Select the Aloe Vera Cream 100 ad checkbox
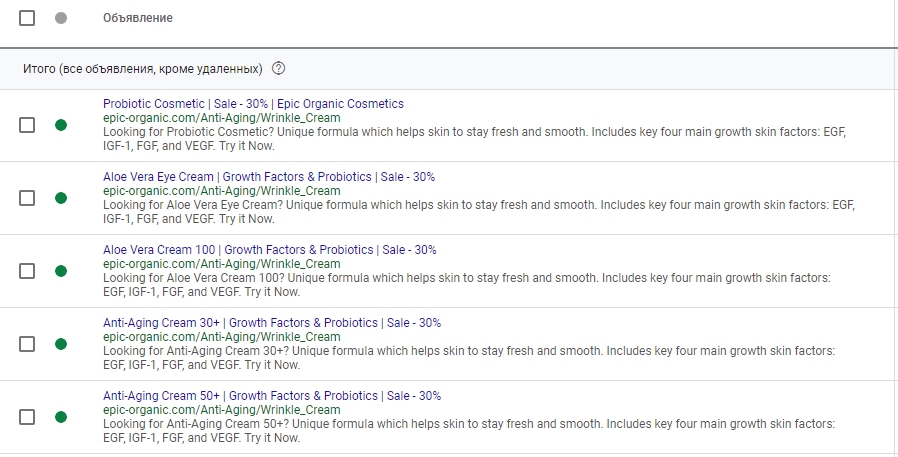The image size is (898, 457). (27, 271)
